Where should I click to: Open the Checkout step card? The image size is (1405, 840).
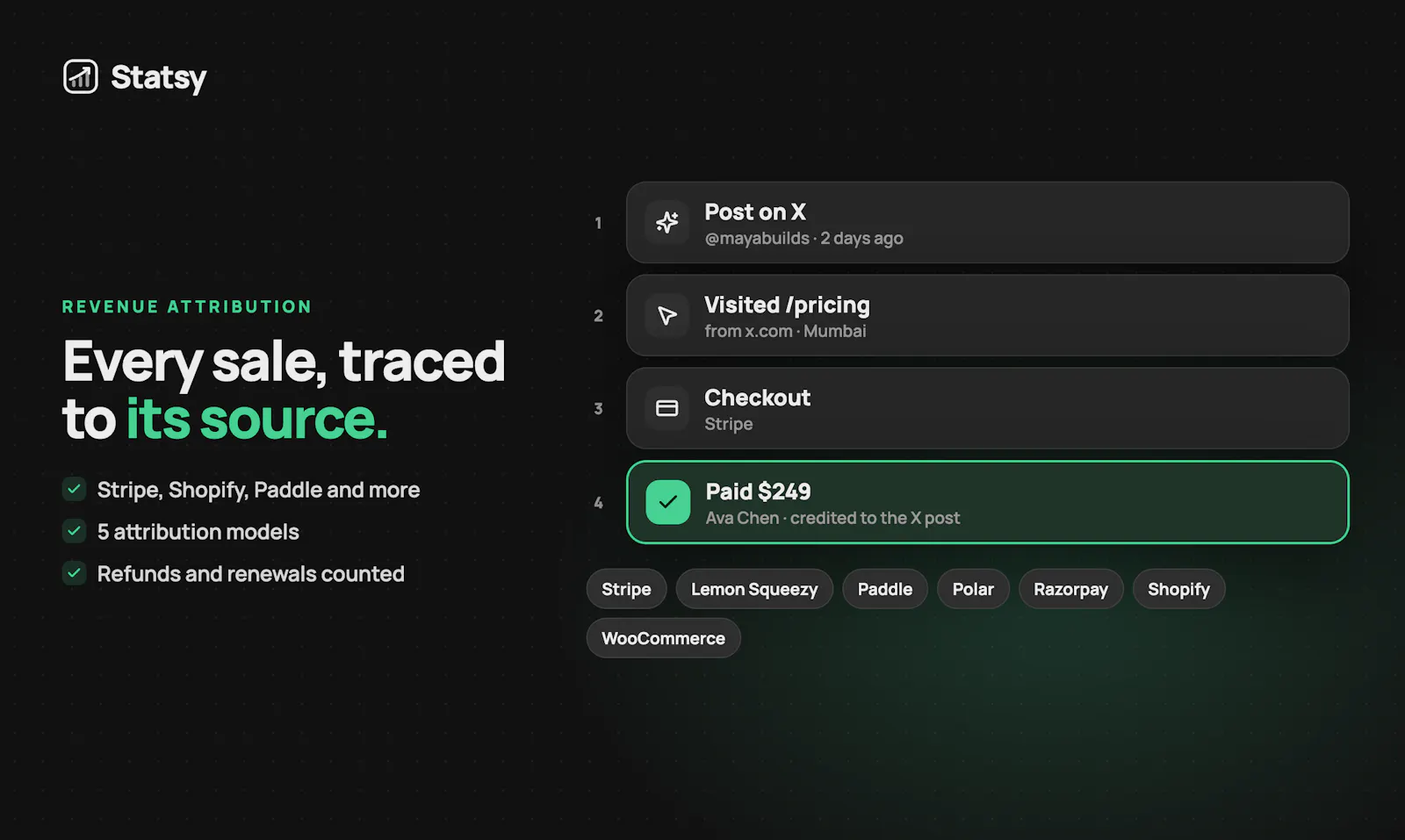point(988,408)
